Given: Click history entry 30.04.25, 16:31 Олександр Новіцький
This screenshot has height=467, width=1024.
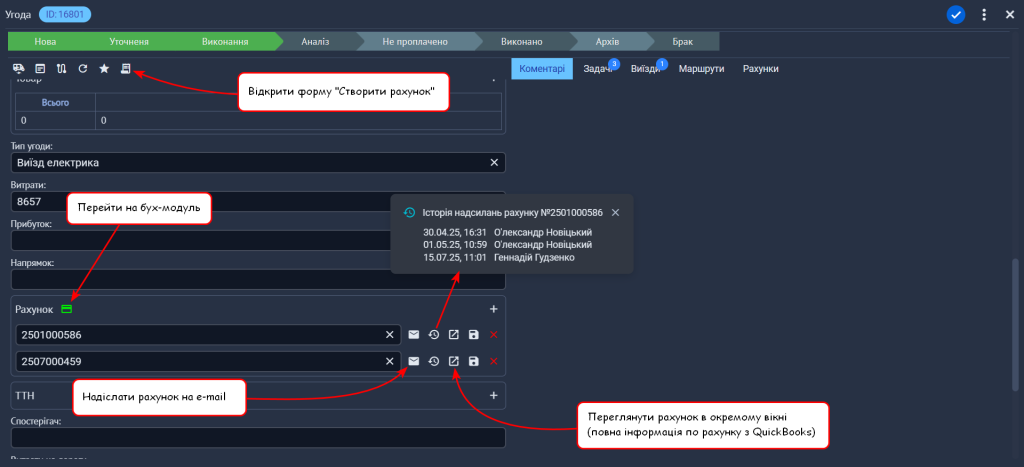Looking at the screenshot, I should point(507,232).
